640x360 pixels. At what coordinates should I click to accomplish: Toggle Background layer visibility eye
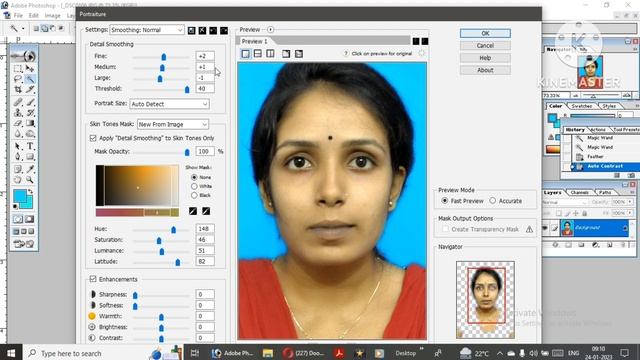tap(545, 228)
